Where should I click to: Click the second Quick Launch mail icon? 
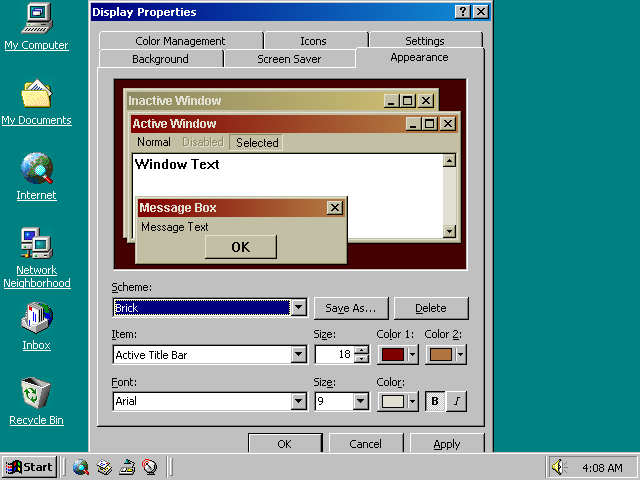104,467
